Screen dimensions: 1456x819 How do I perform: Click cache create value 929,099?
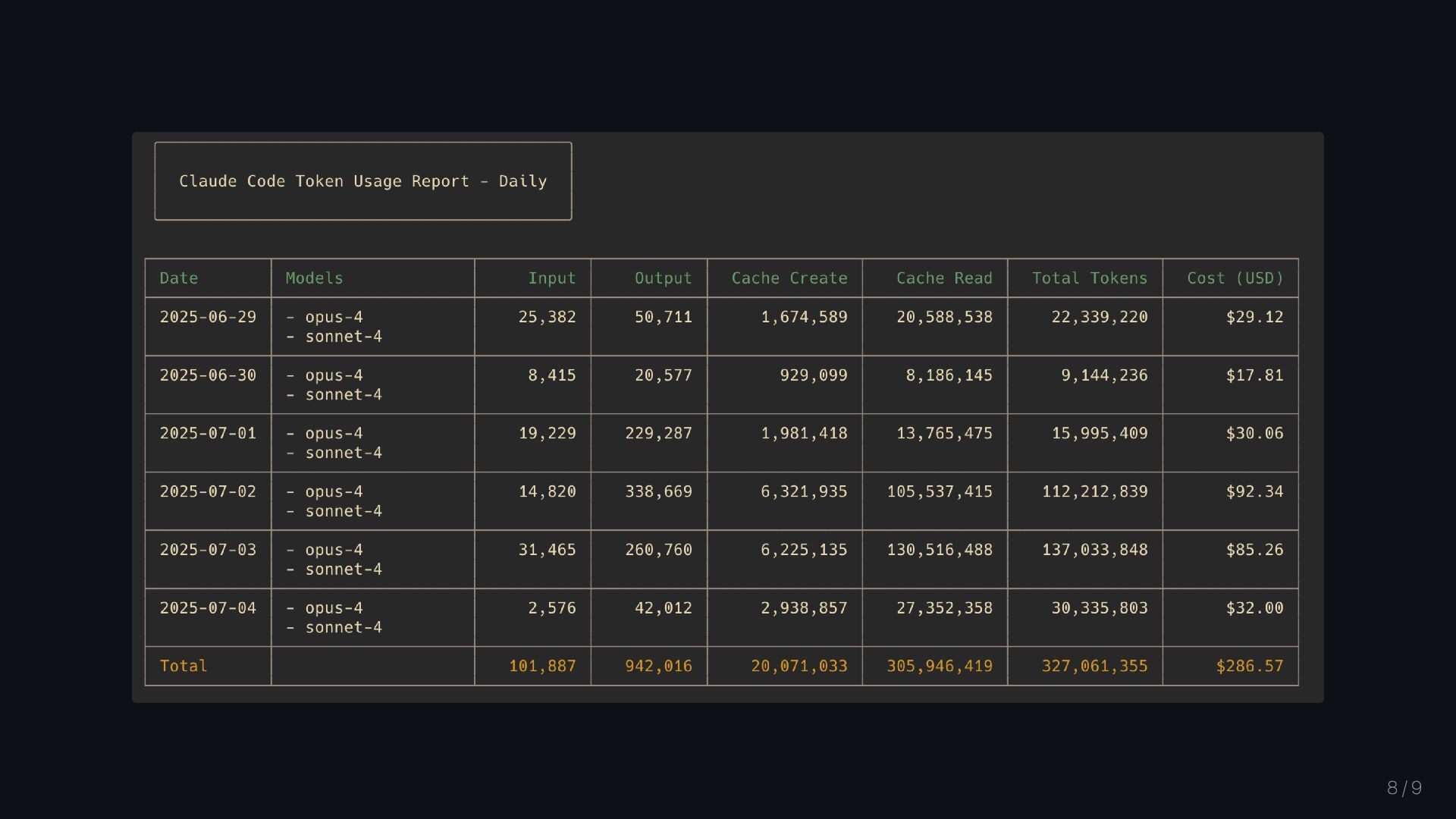(814, 375)
